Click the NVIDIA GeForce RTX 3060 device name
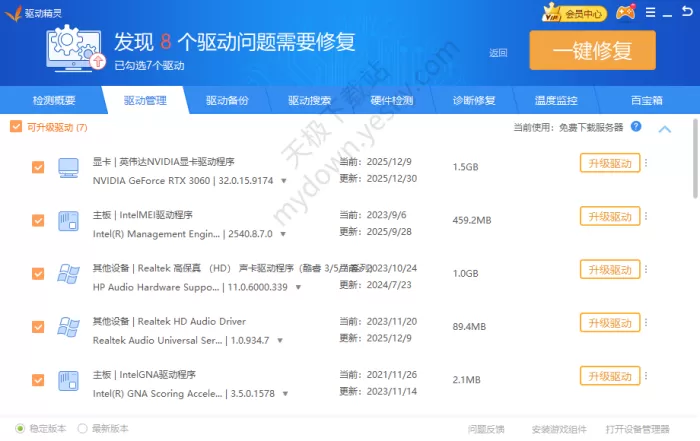Image resolution: width=700 pixels, height=441 pixels. 151,181
